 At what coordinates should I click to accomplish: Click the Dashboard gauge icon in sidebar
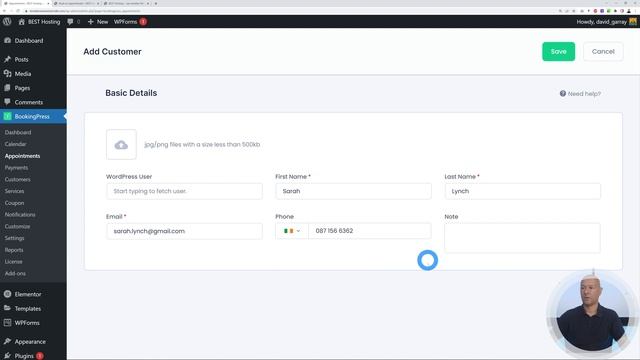(x=7, y=40)
